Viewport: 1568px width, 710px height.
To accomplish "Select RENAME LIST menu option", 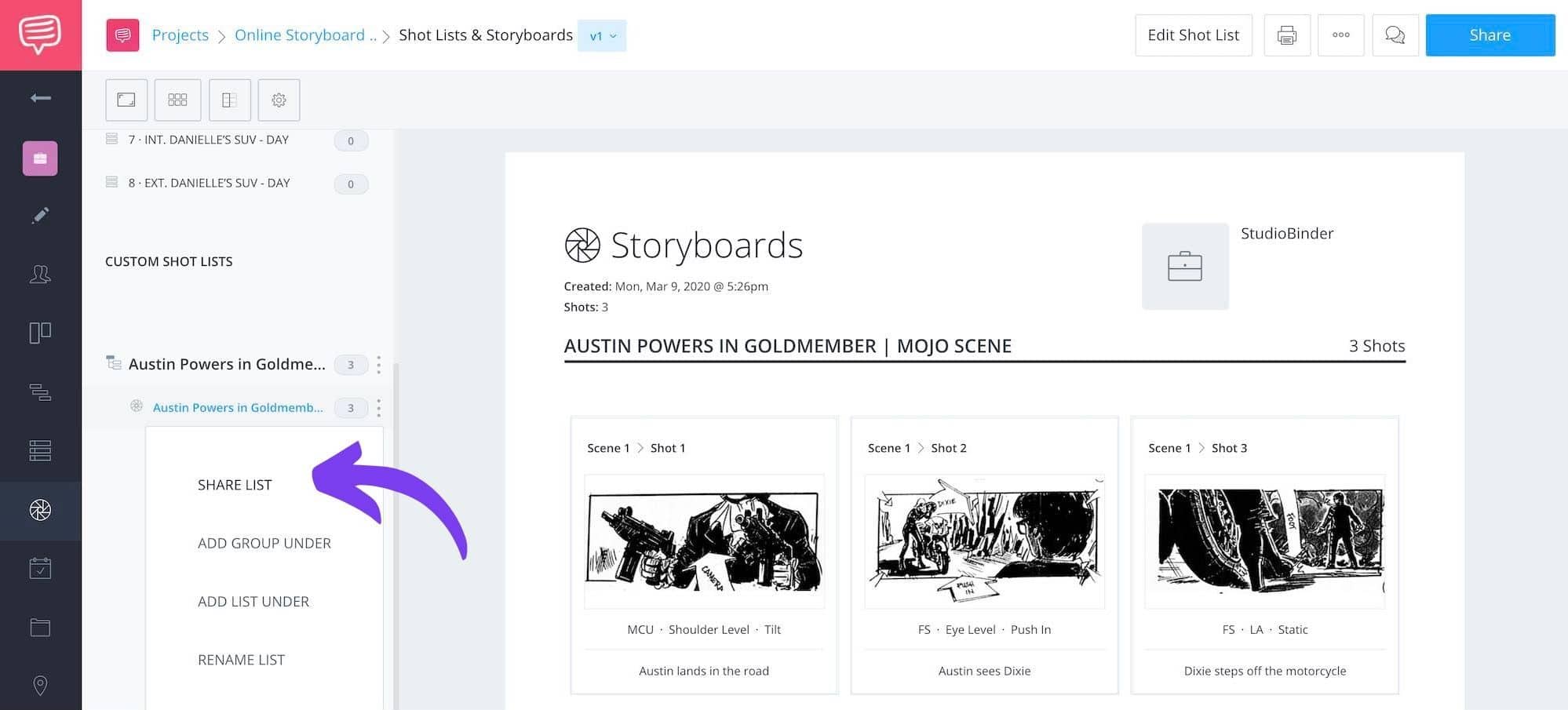I will 242,660.
